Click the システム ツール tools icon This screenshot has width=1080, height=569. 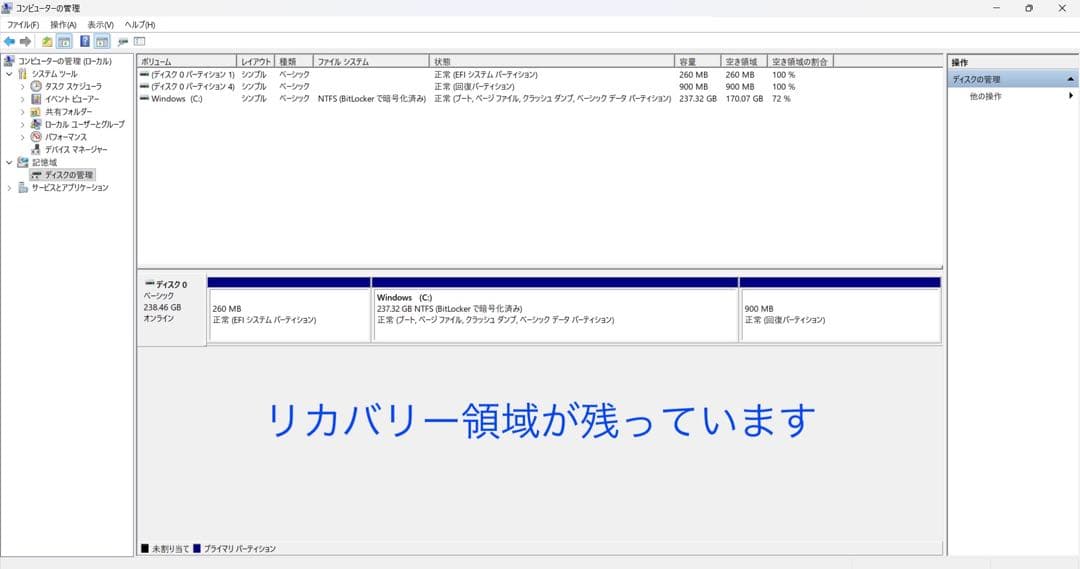pos(23,74)
